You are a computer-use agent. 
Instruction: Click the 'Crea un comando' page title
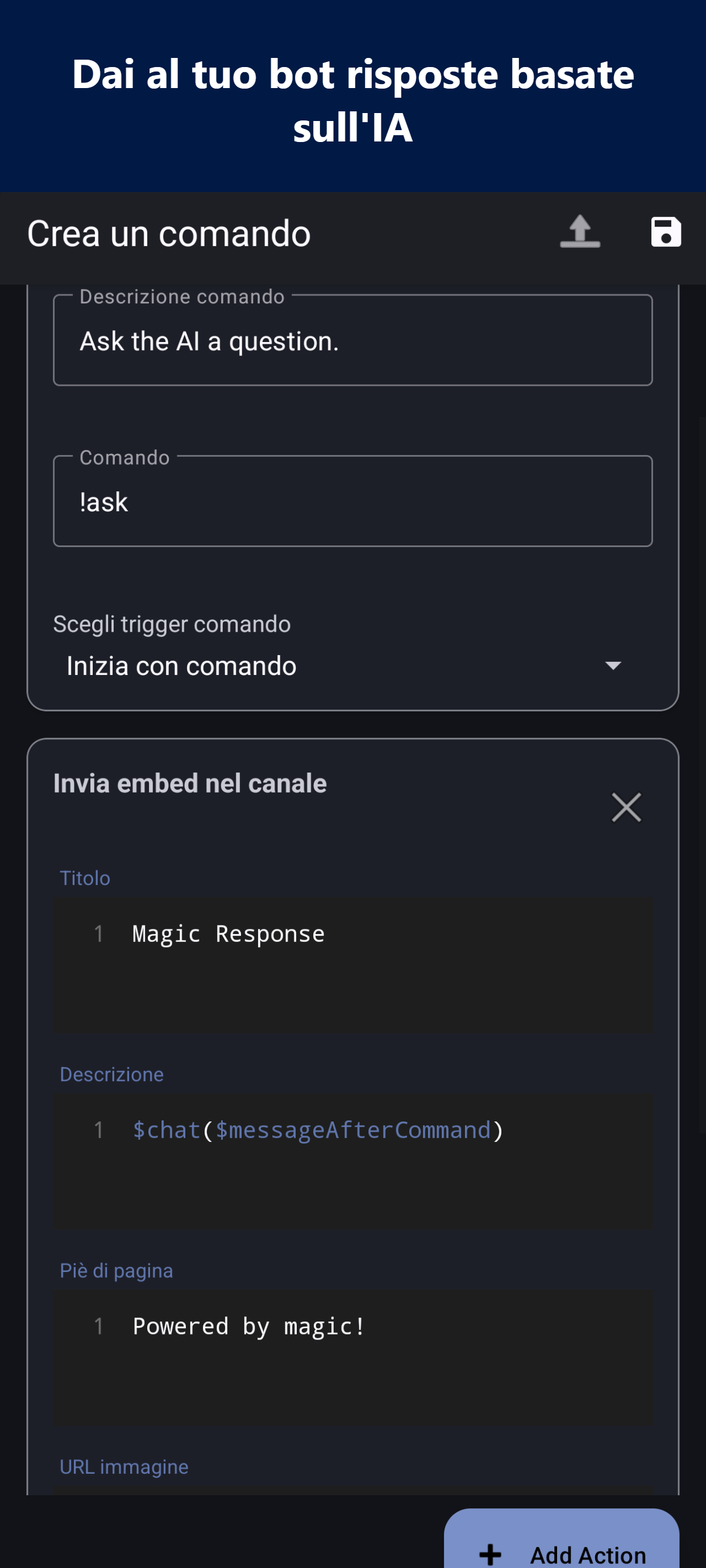coord(169,233)
